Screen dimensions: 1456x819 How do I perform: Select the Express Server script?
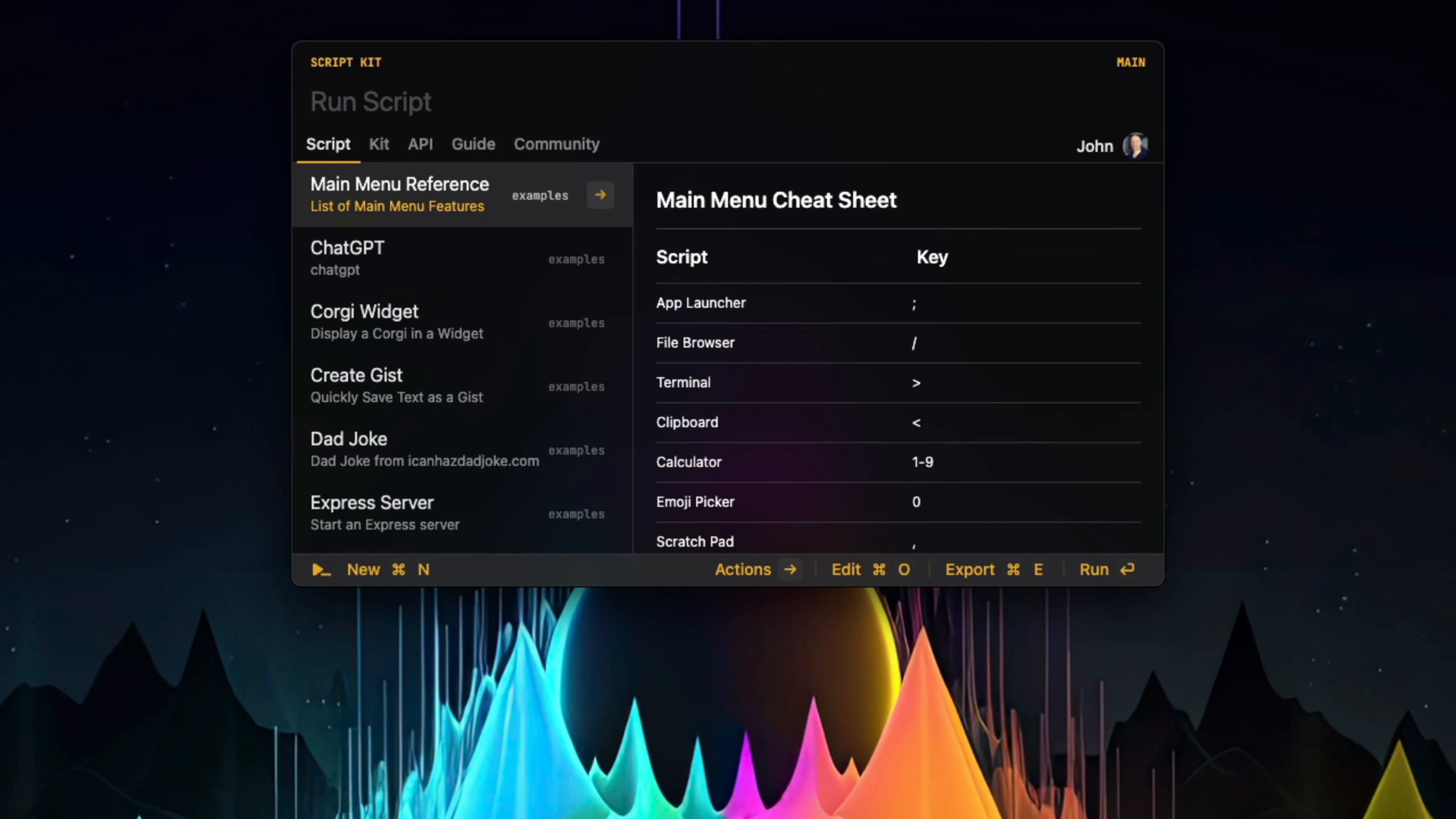(462, 514)
